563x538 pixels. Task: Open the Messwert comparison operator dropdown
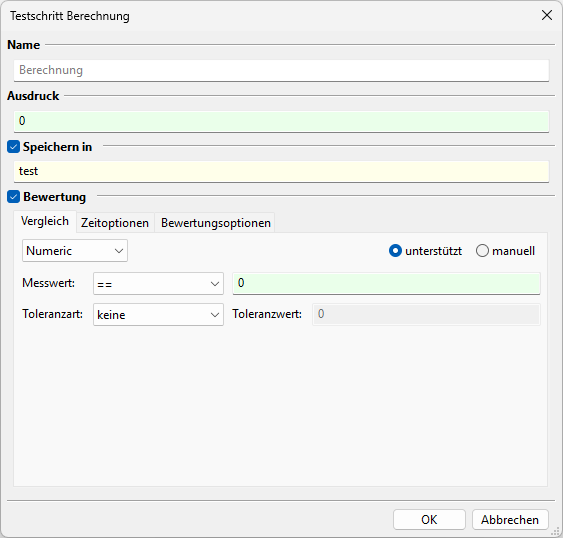tap(158, 284)
